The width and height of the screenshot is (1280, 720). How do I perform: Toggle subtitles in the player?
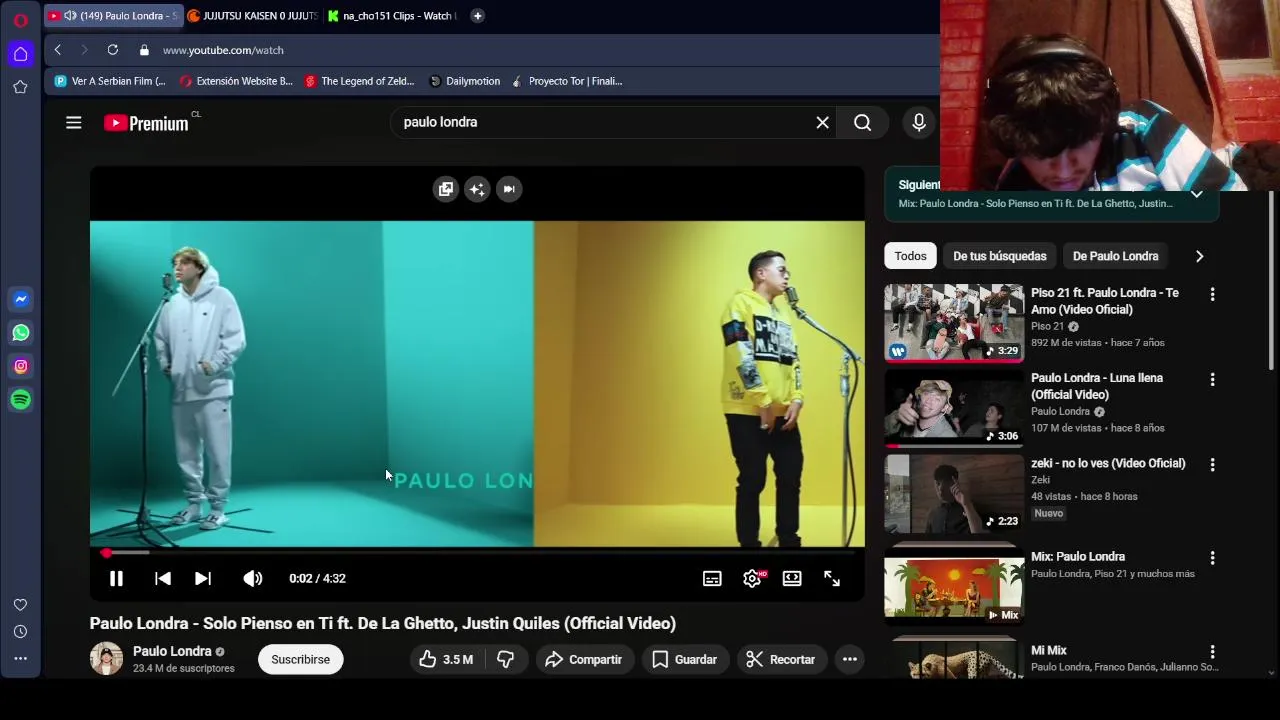(x=712, y=578)
